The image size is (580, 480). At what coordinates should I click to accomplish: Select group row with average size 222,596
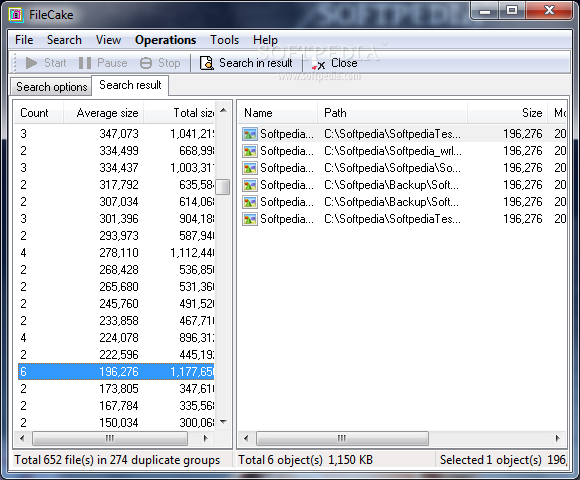pos(116,355)
